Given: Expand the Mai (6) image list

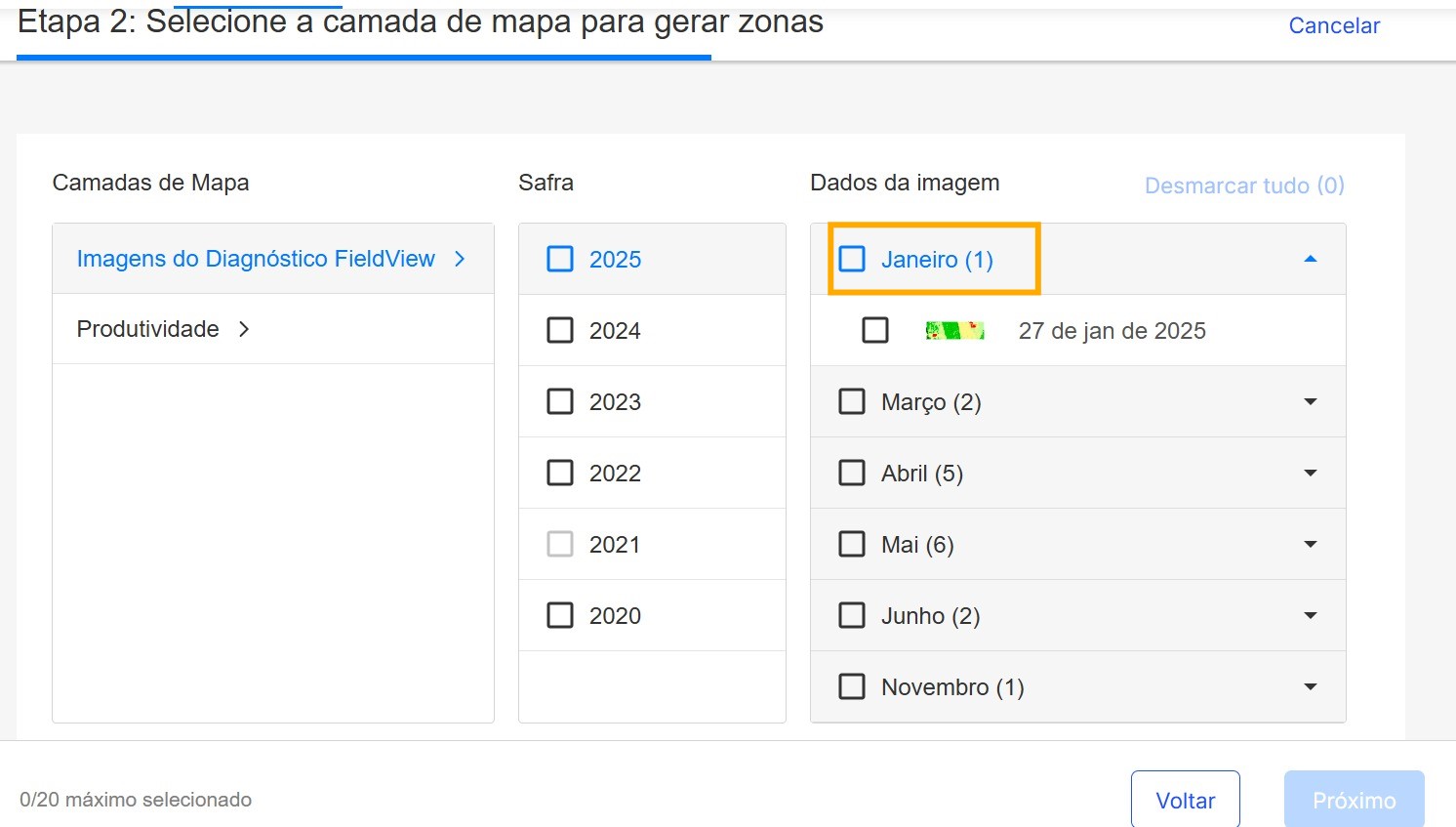Looking at the screenshot, I should tap(1310, 545).
